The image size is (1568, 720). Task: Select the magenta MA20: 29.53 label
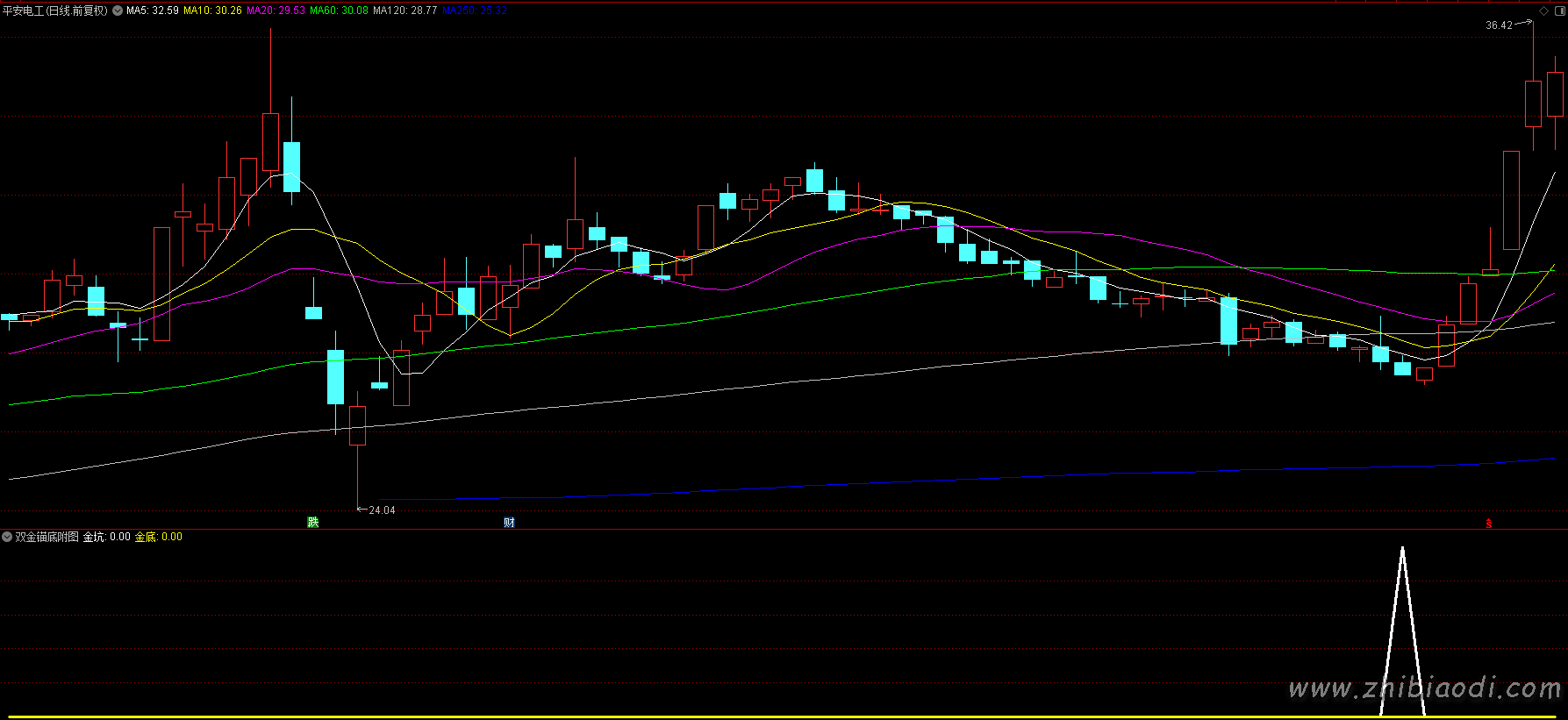tap(276, 11)
